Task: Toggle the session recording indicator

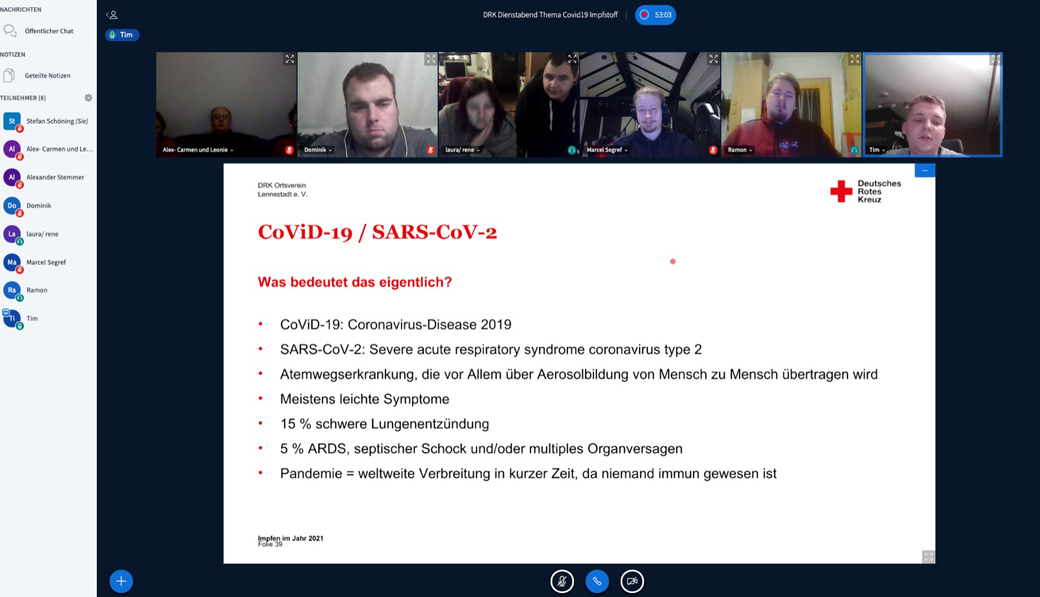Action: pyautogui.click(x=655, y=15)
